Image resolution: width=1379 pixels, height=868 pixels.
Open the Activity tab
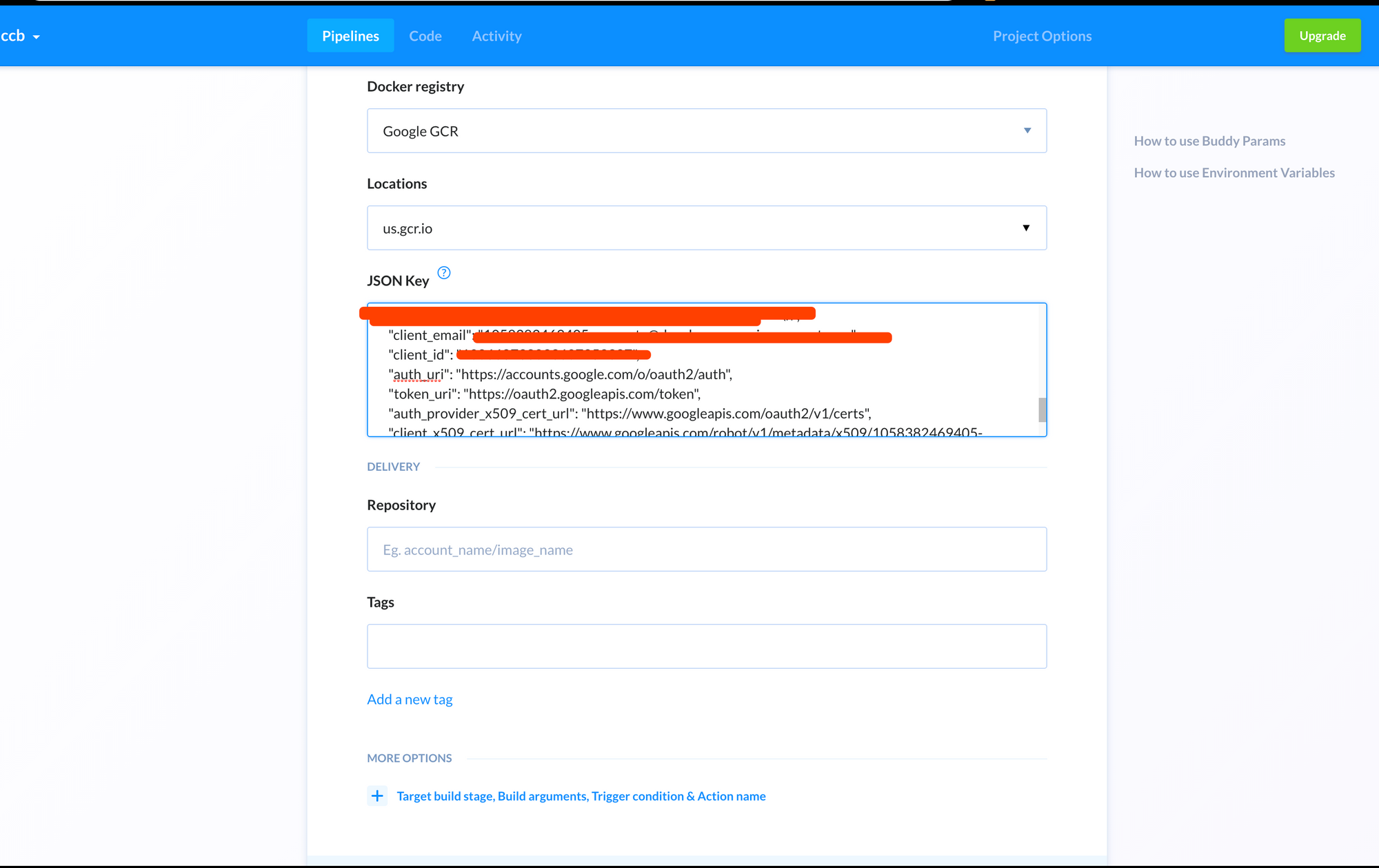pyautogui.click(x=496, y=36)
